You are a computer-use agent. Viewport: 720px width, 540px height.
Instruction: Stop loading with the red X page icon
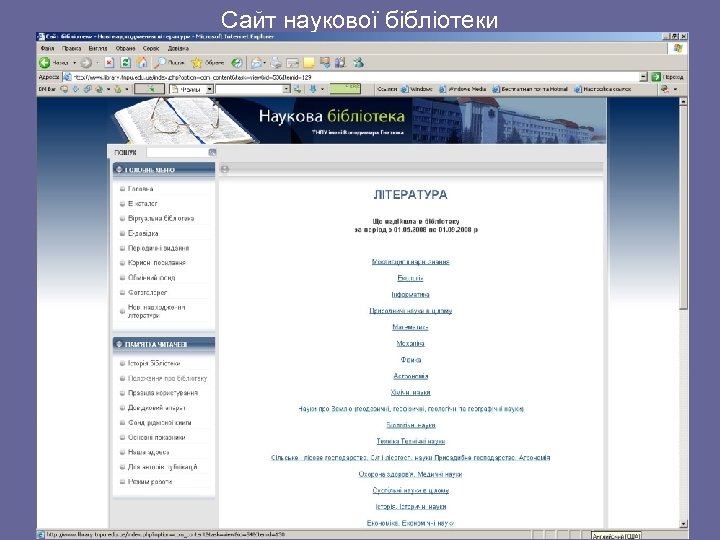(109, 62)
